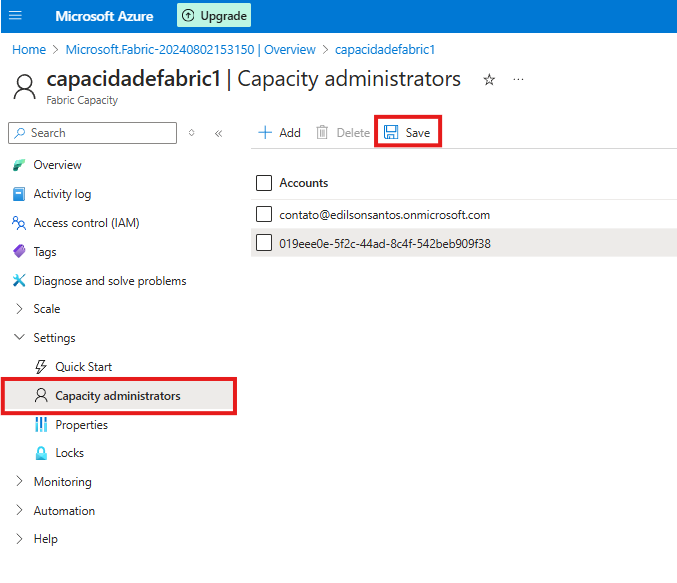Open the hamburger portal menu
Screen dimensions: 677x583
[15, 16]
